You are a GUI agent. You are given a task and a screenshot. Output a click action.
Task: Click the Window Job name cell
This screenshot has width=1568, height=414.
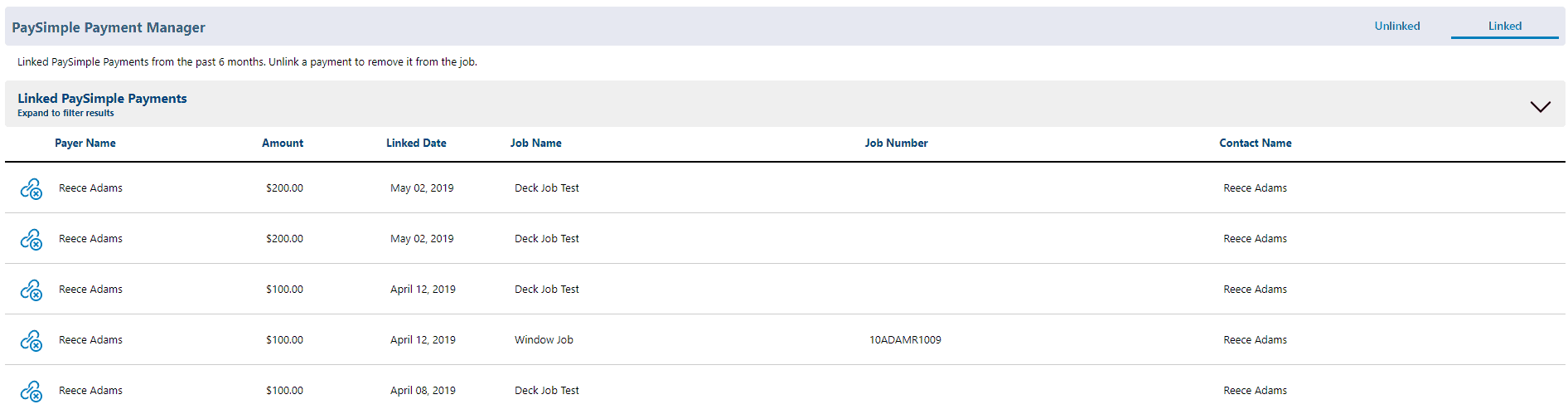tap(544, 339)
